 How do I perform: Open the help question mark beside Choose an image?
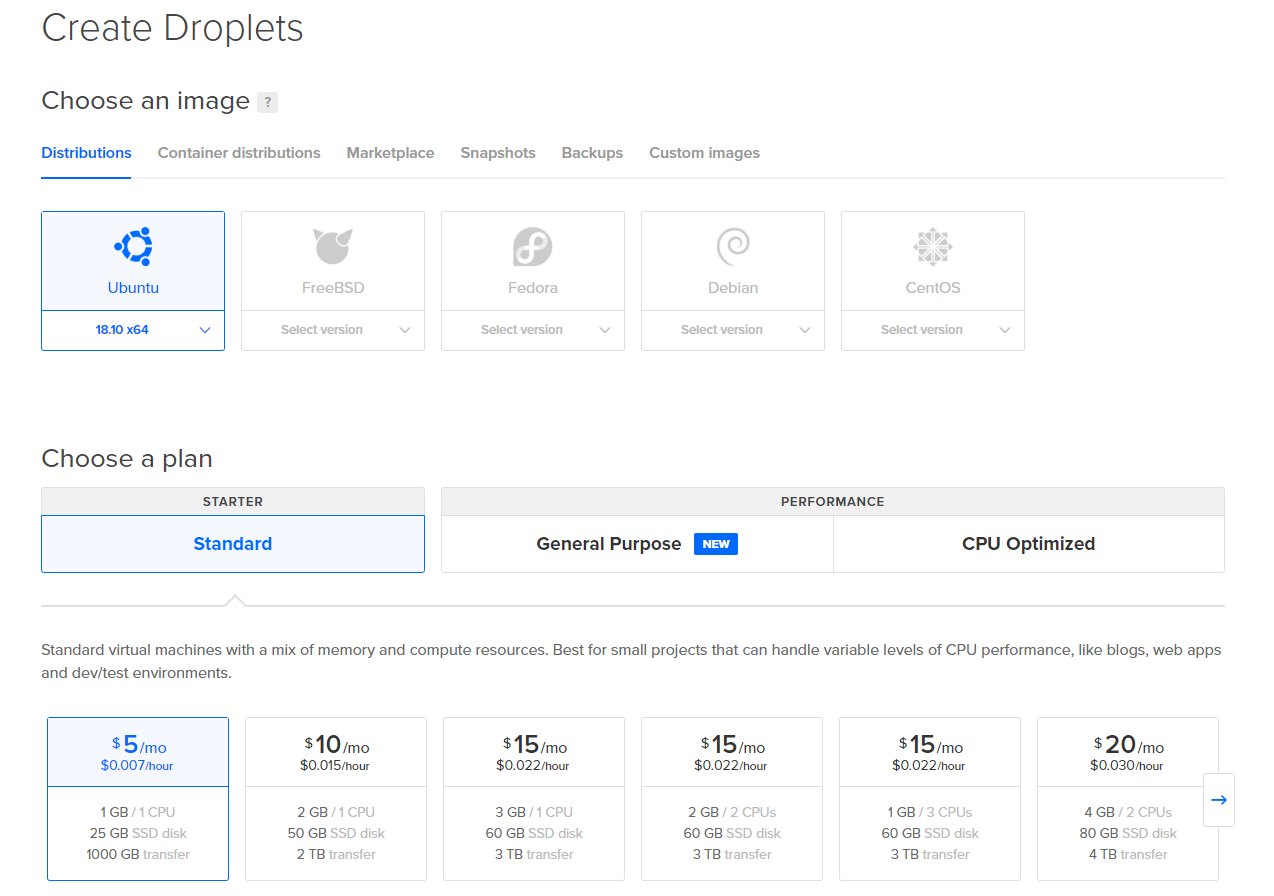point(267,102)
